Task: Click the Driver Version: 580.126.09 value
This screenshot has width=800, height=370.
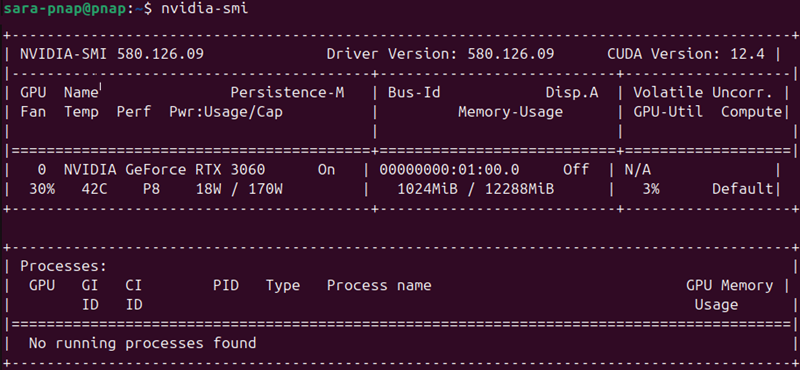Action: coord(440,54)
